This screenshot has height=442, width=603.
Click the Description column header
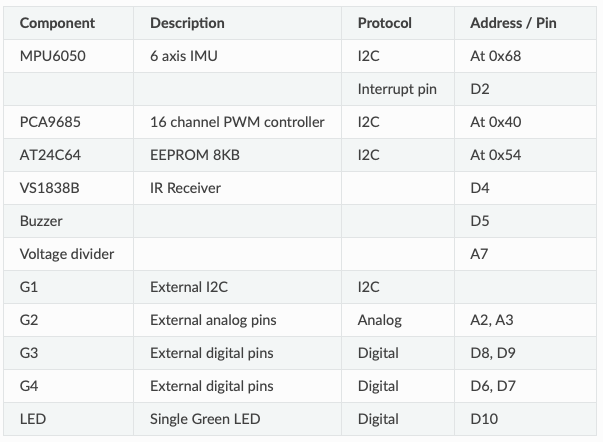[x=187, y=23]
